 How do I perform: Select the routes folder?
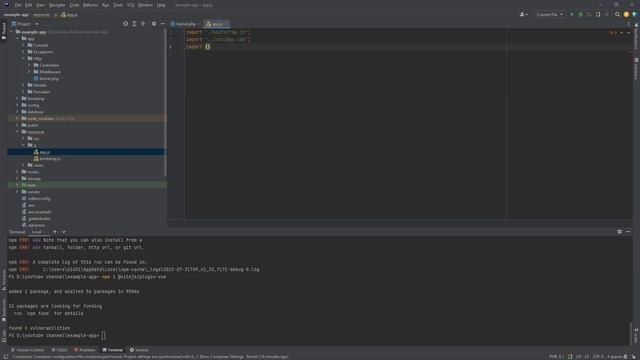(33, 172)
